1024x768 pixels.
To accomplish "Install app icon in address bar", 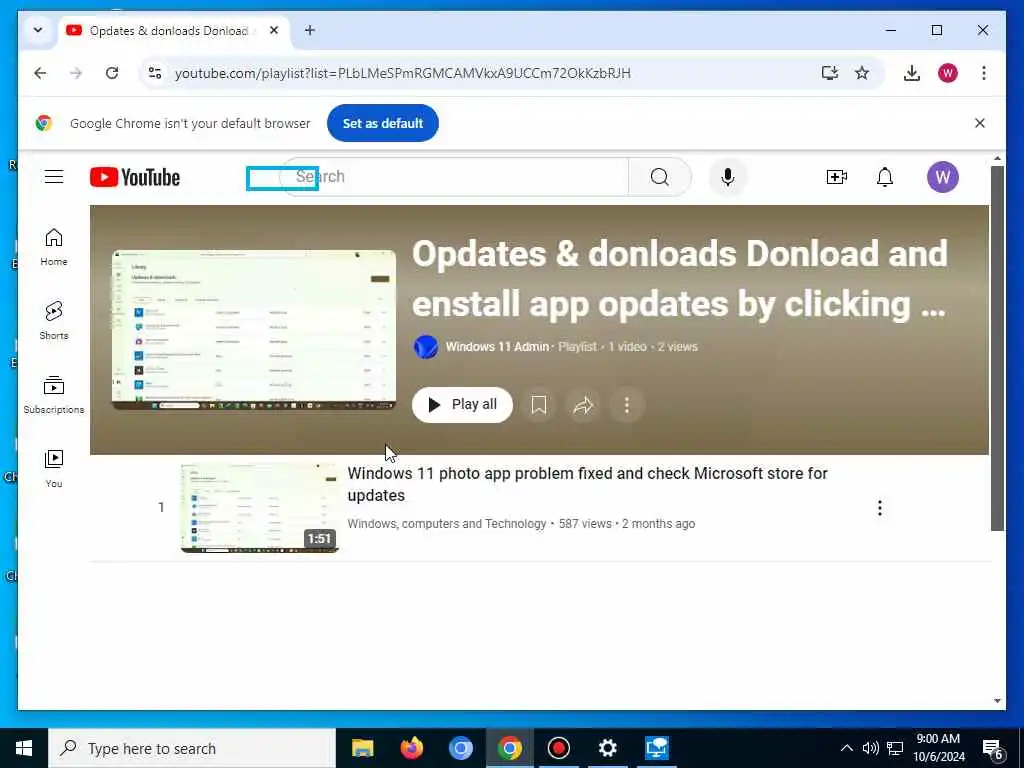I will [829, 73].
